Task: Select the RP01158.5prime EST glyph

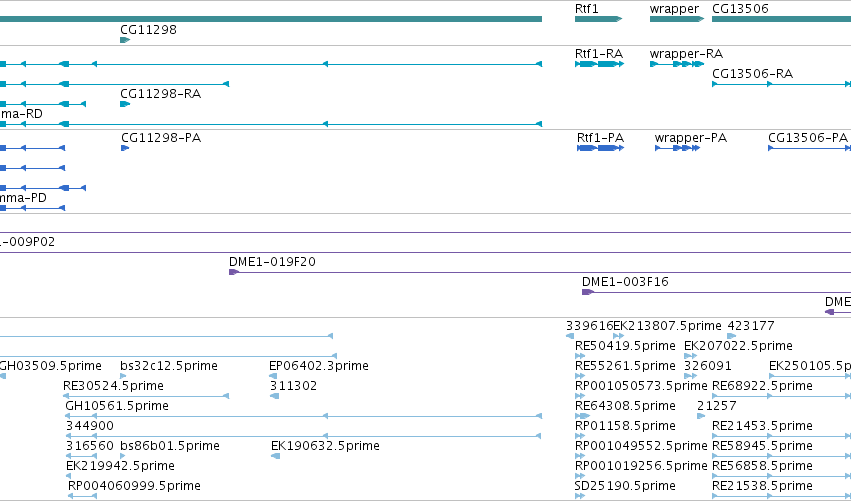Action: click(580, 436)
